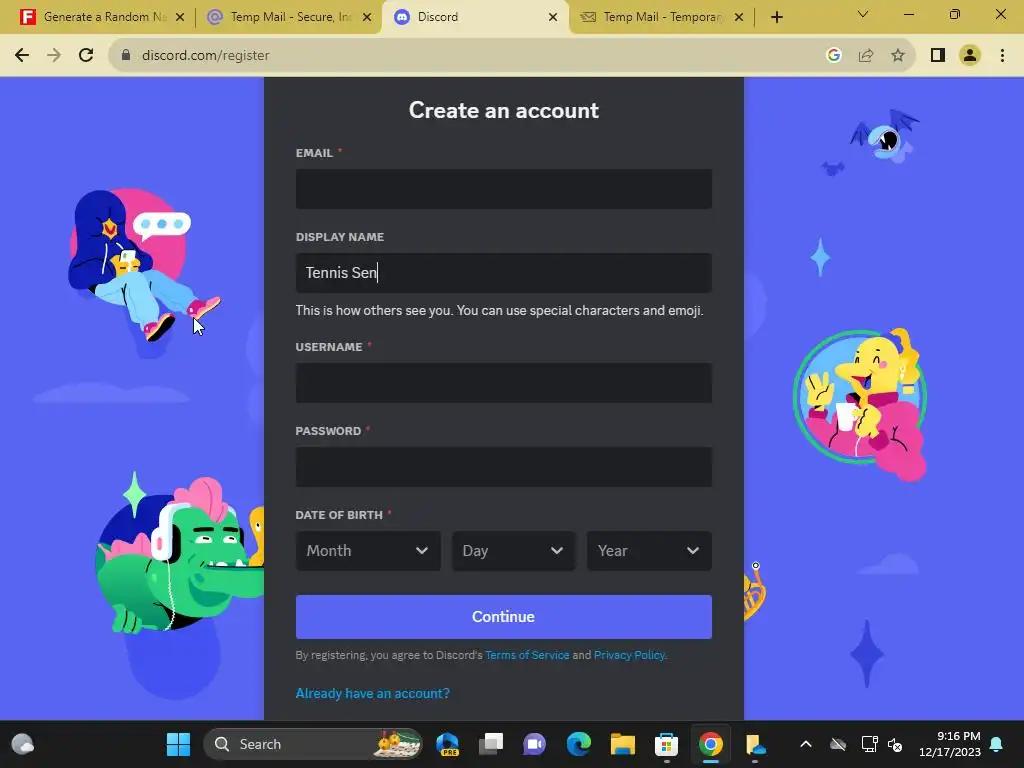Open the clock showing 9:16 PM

click(950, 744)
